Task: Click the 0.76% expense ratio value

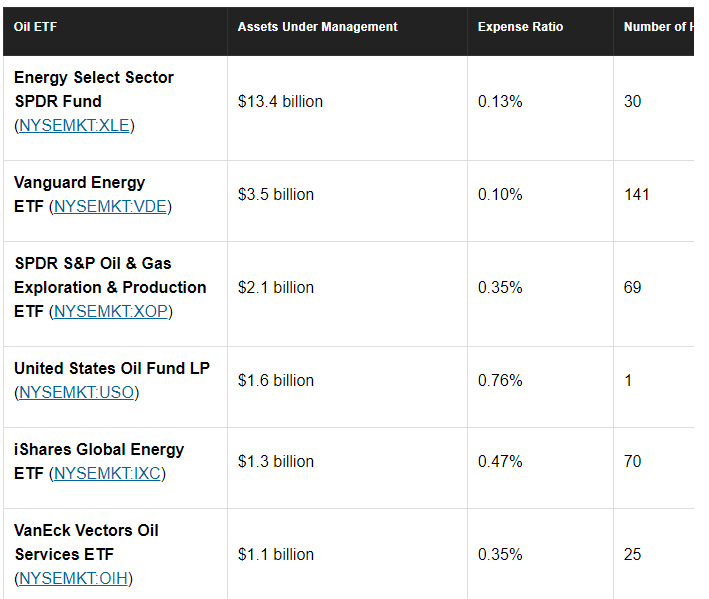Action: (500, 381)
